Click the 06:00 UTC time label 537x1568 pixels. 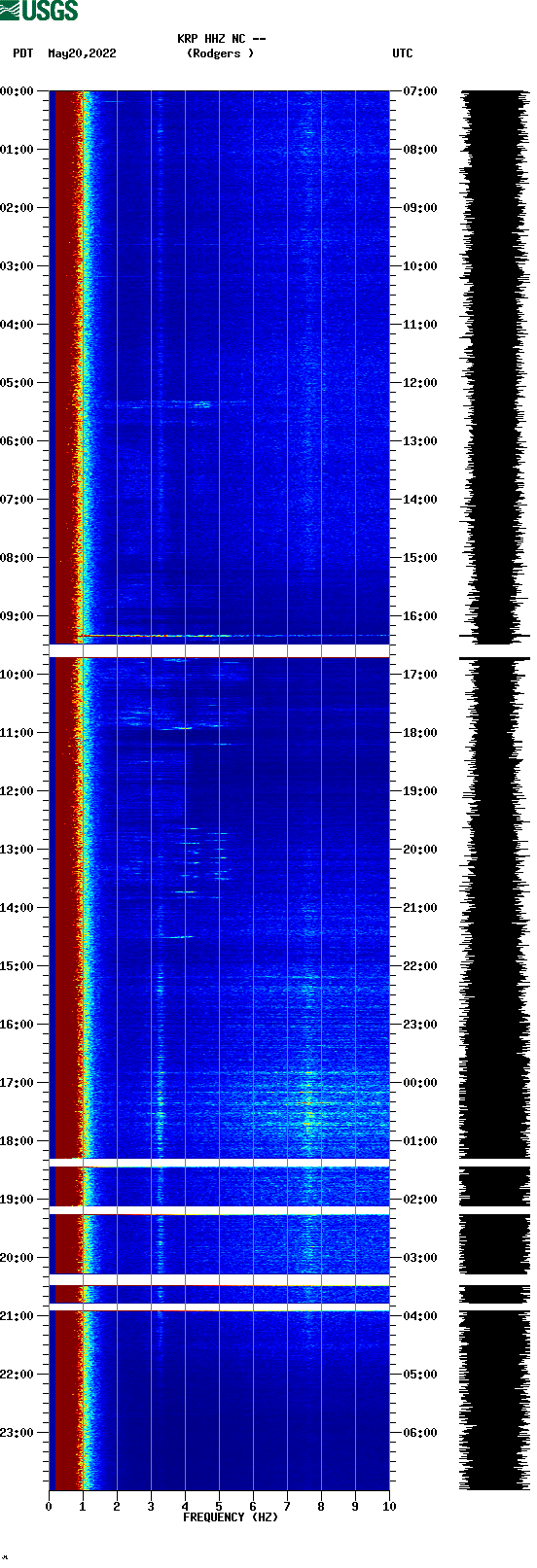(x=420, y=1433)
